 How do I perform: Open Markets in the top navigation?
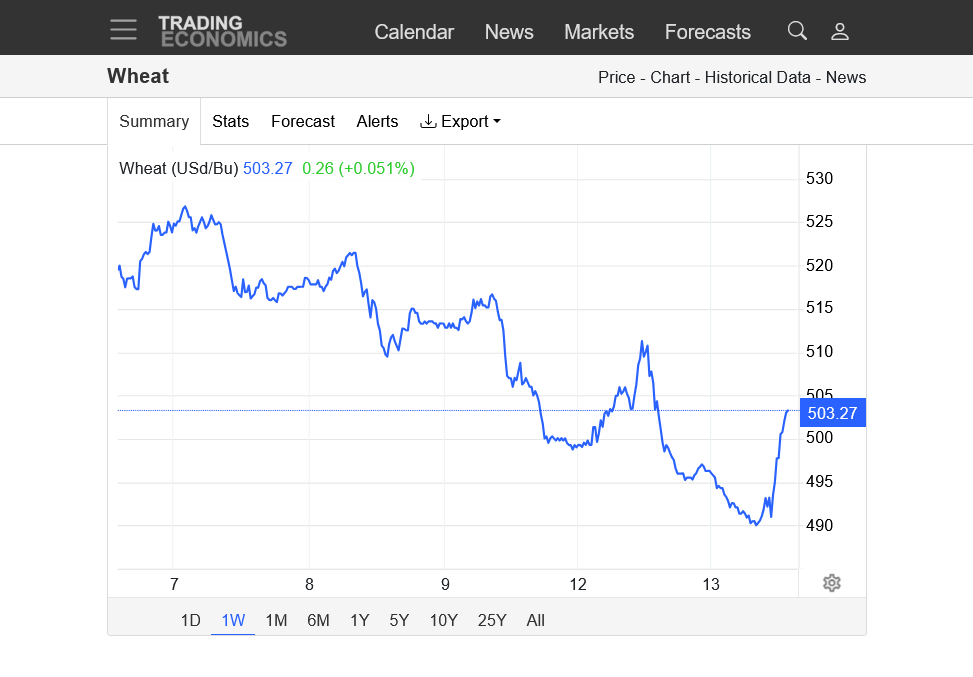(599, 32)
